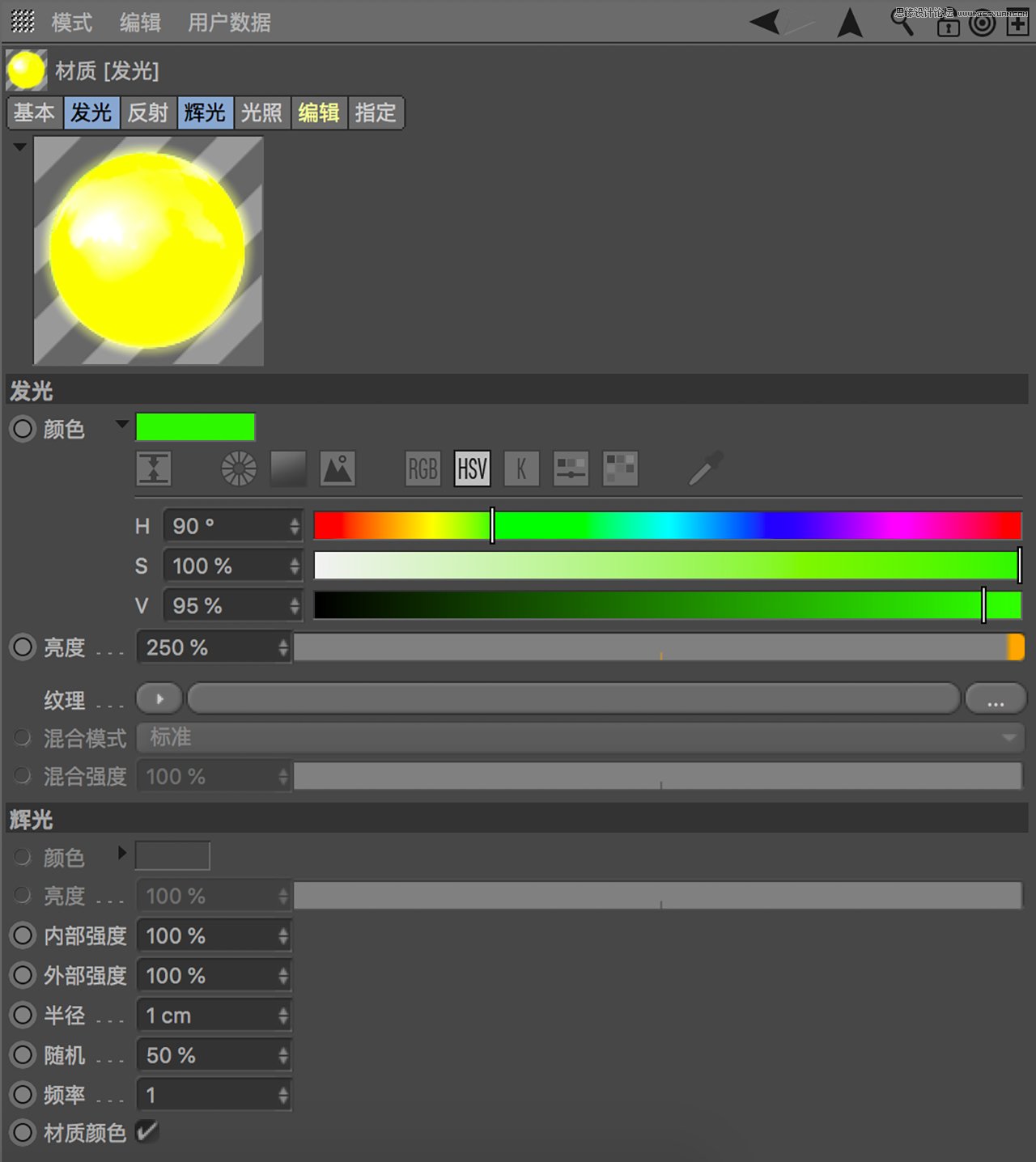Open the spectrum gradient picker
The width and height of the screenshot is (1036, 1162).
(x=288, y=469)
